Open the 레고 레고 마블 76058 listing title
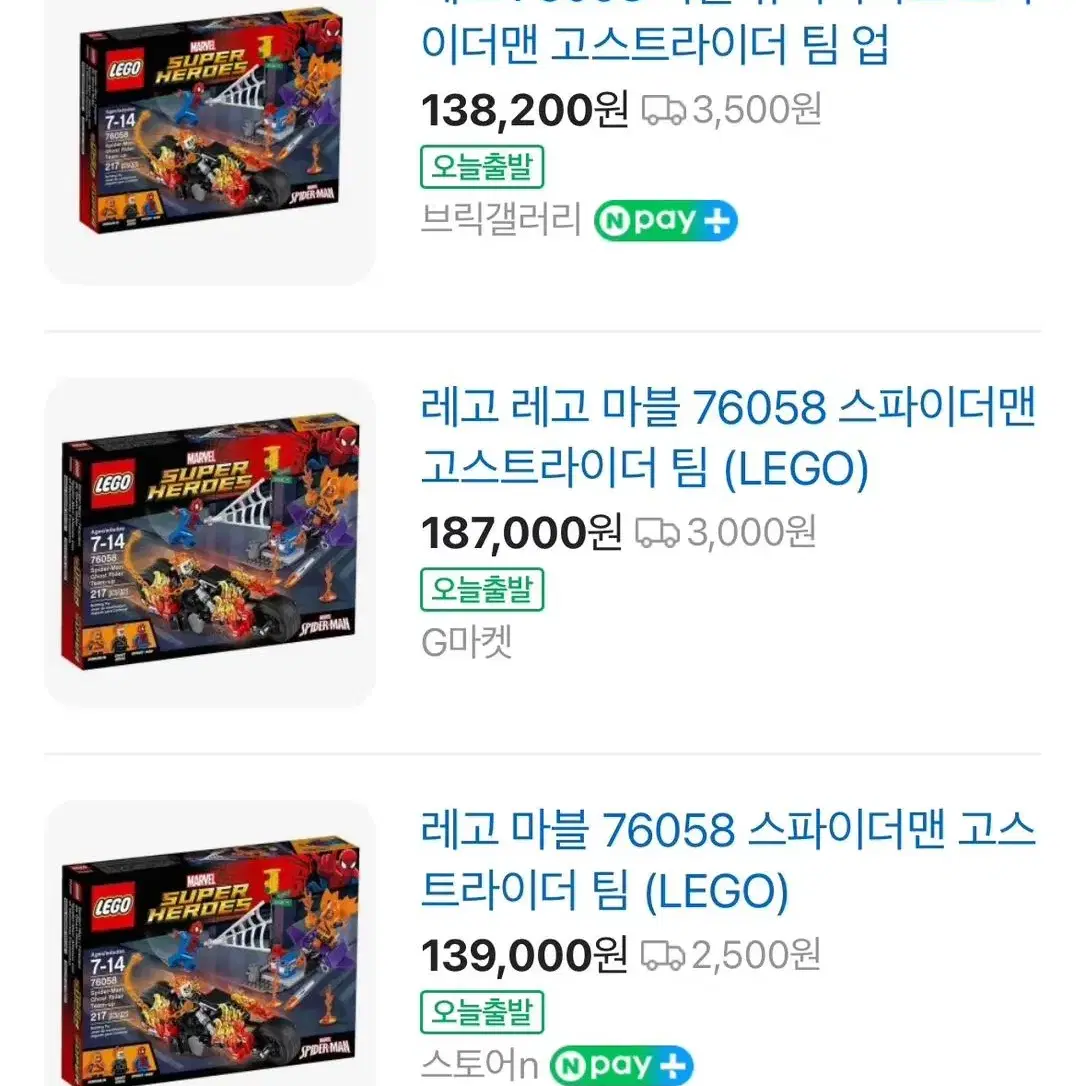1086x1086 pixels. [728, 438]
